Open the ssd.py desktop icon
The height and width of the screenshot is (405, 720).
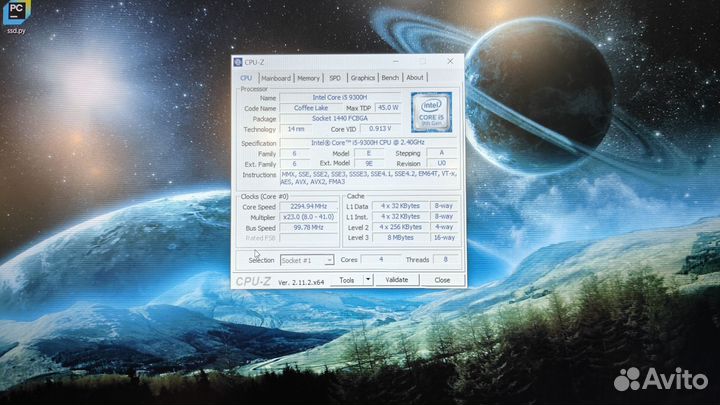click(x=17, y=17)
